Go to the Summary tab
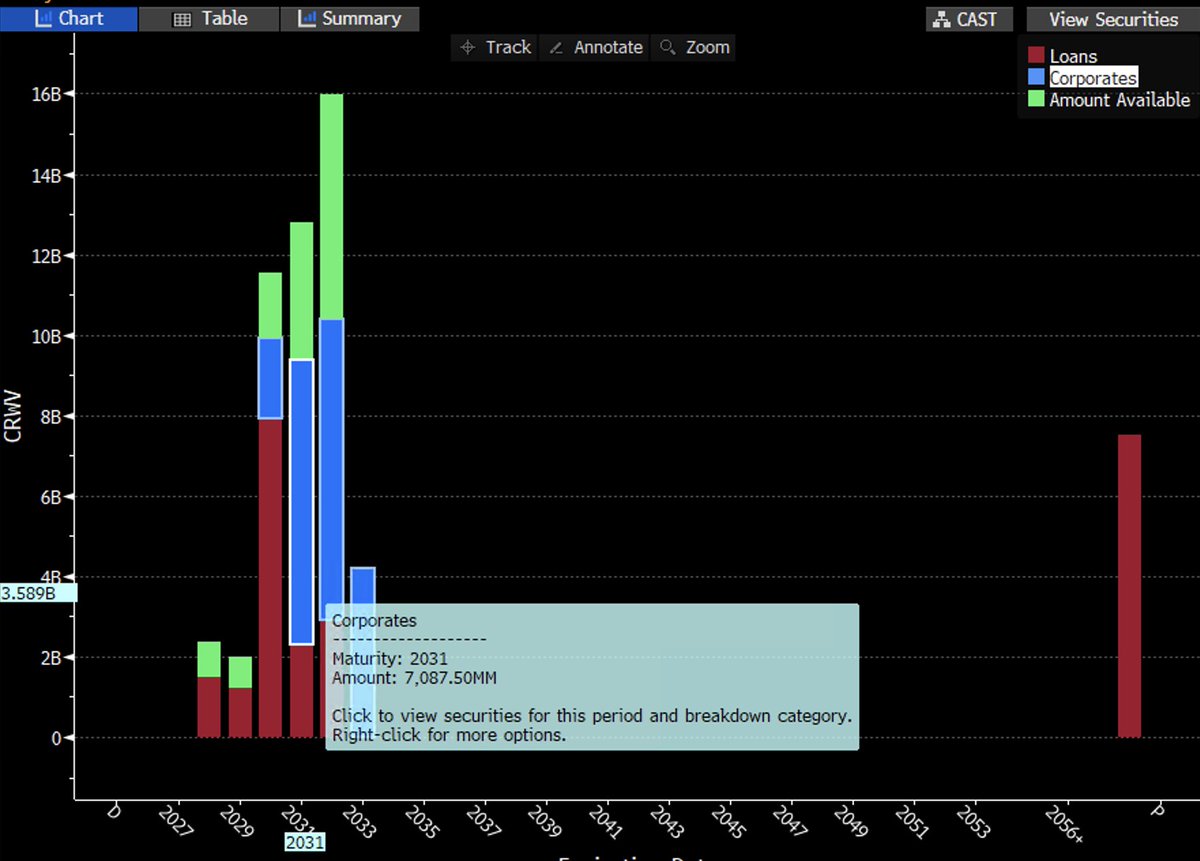The image size is (1200, 861). (x=350, y=18)
